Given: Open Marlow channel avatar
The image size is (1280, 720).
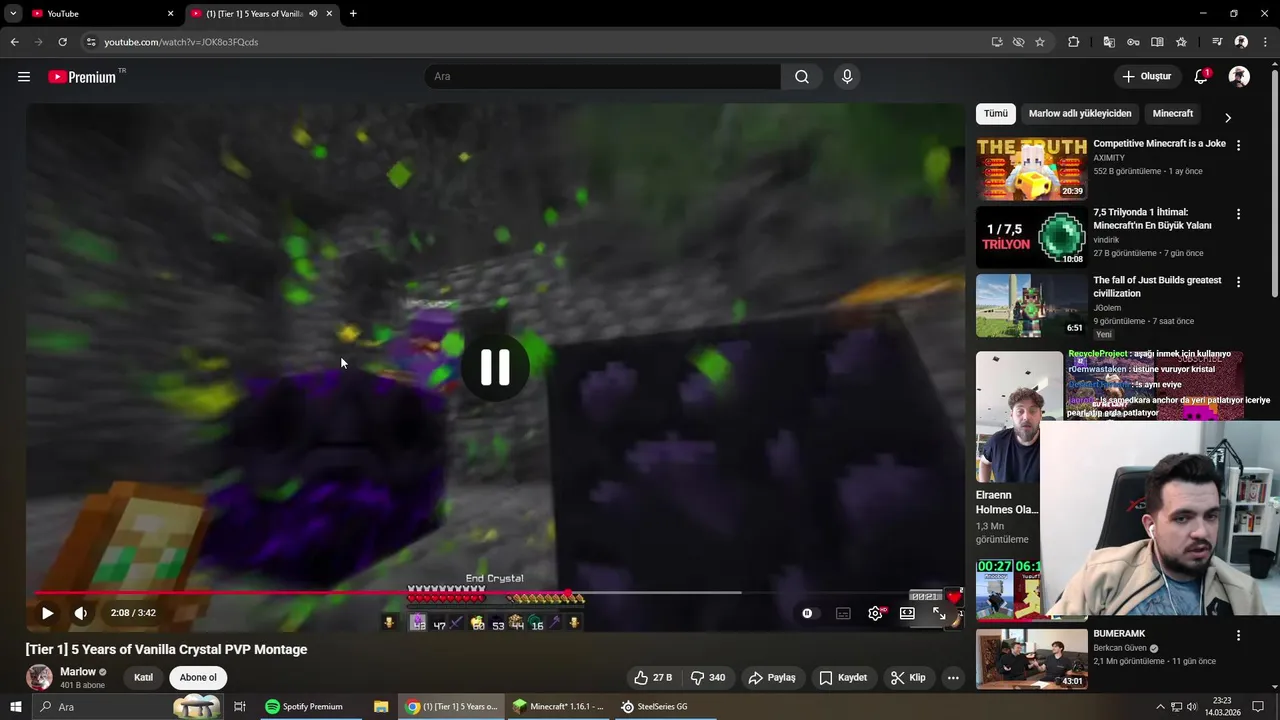Looking at the screenshot, I should pos(39,678).
